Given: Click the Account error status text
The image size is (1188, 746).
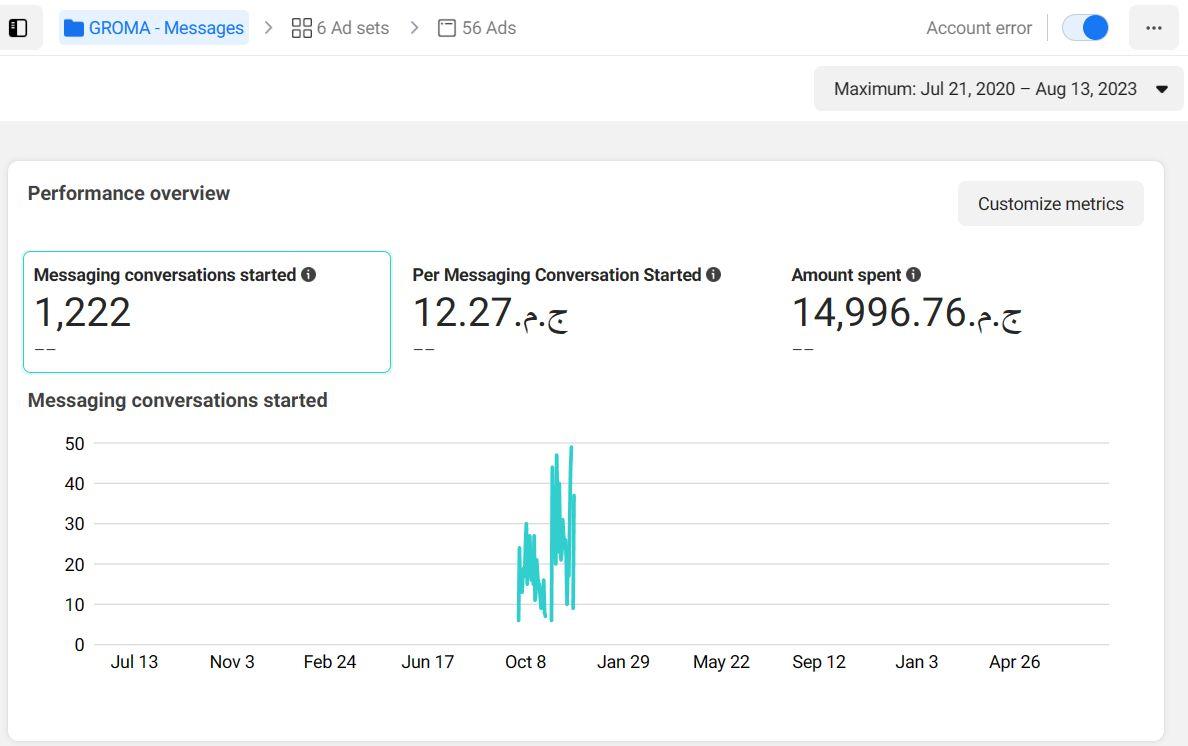Looking at the screenshot, I should pos(978,28).
